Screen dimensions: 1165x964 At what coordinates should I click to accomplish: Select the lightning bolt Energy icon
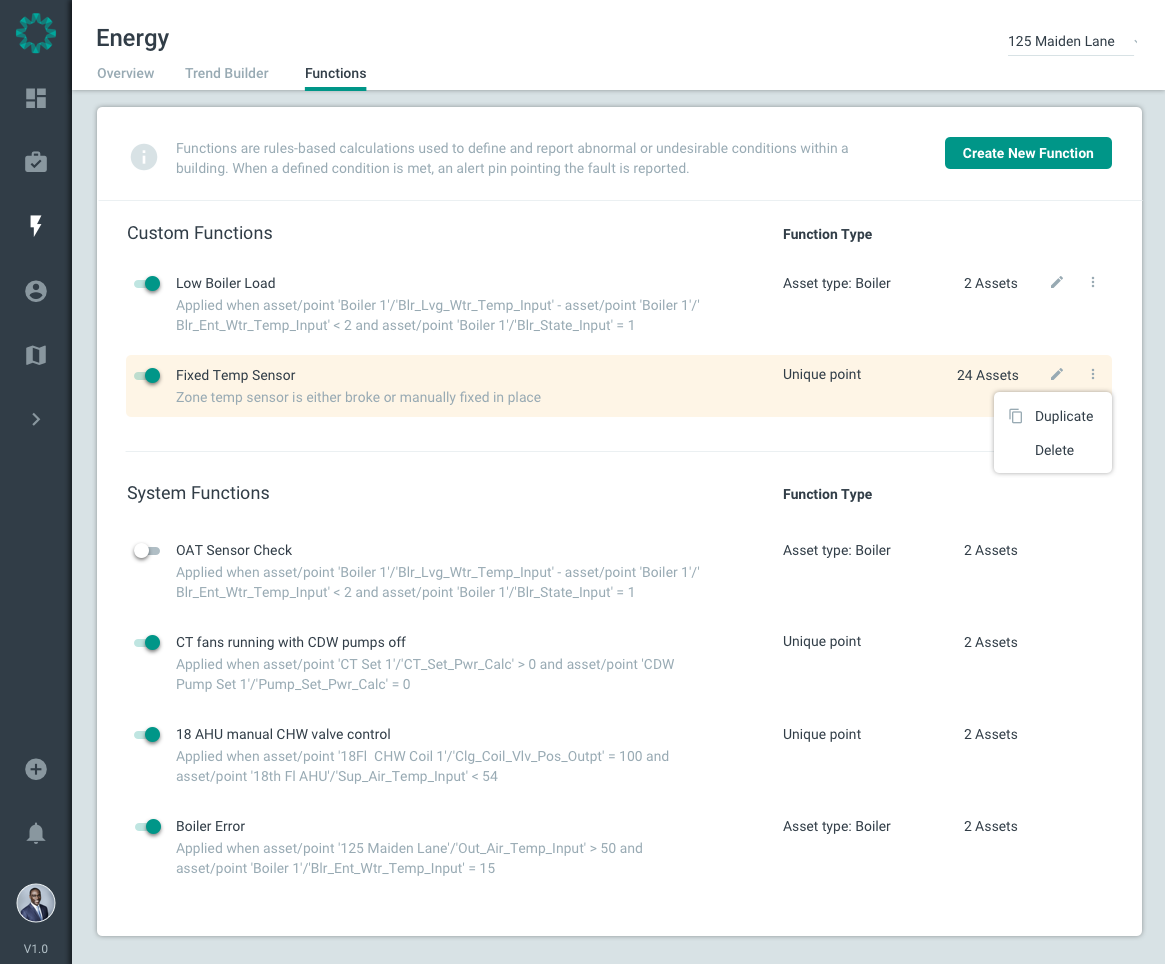pyautogui.click(x=36, y=226)
